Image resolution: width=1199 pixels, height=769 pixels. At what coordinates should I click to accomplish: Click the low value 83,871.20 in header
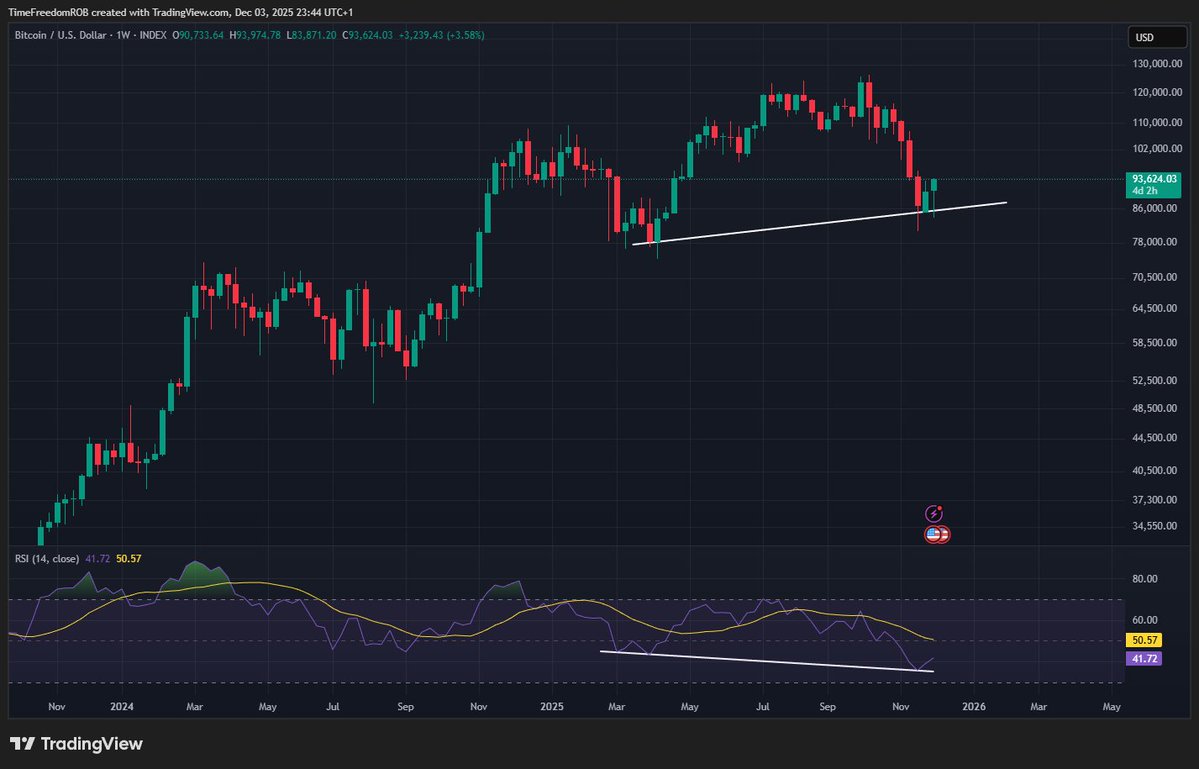(x=314, y=35)
